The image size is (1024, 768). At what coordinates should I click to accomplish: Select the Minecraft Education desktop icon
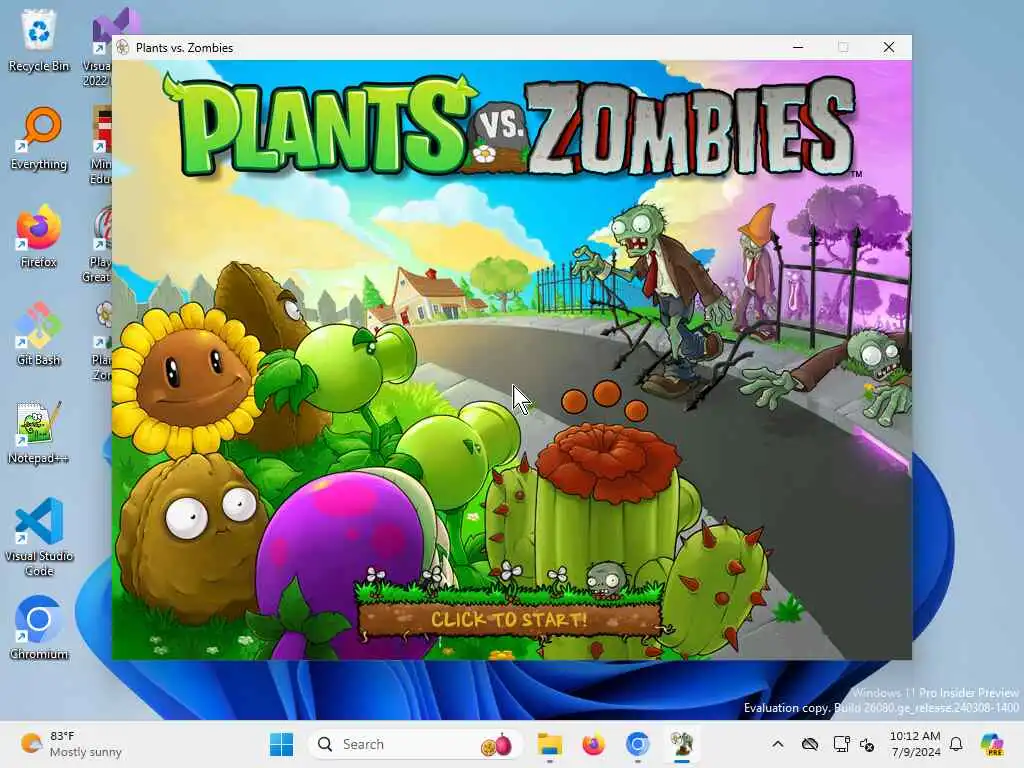(101, 145)
